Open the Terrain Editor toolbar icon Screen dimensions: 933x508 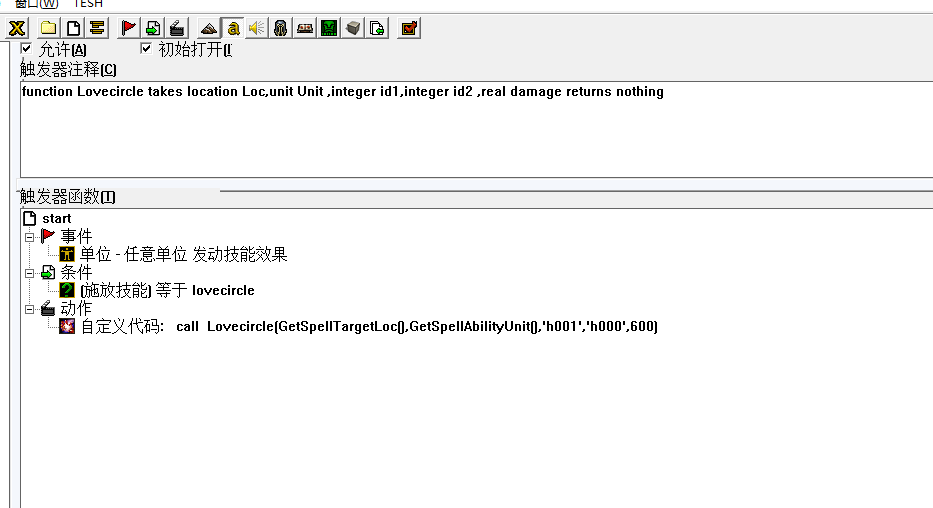[209, 28]
